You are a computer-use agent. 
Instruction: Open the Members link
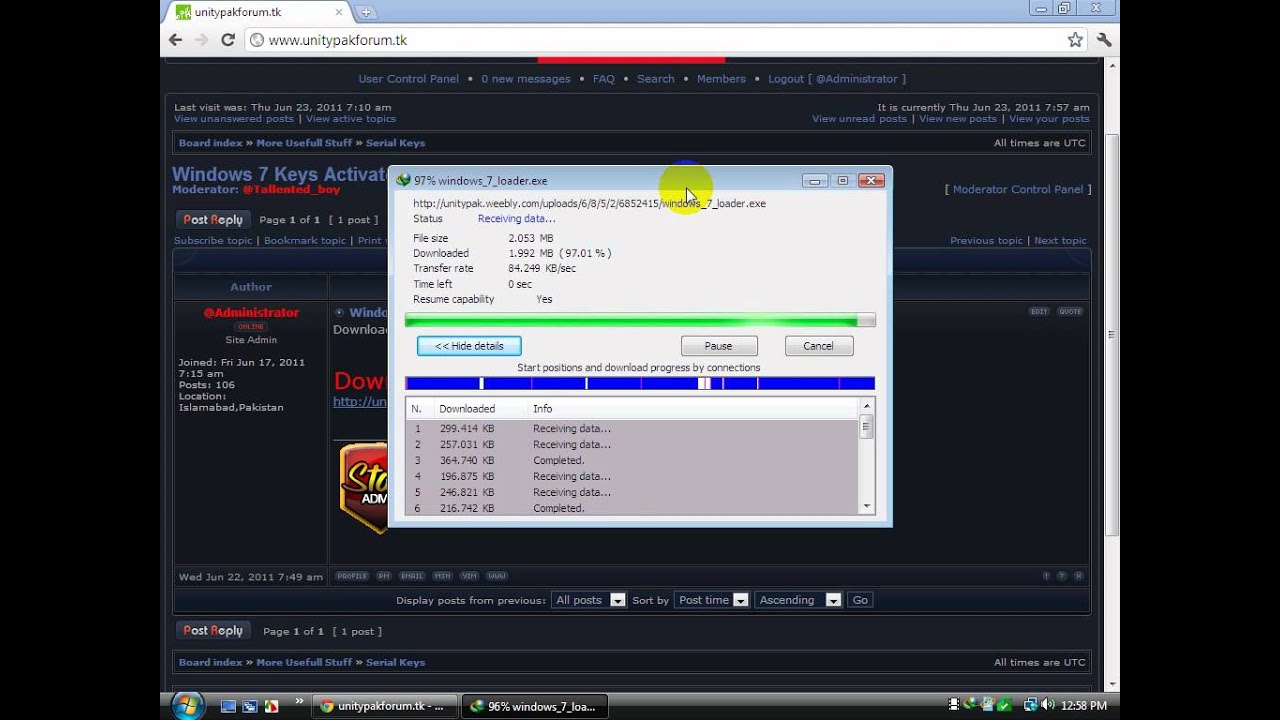click(x=721, y=79)
